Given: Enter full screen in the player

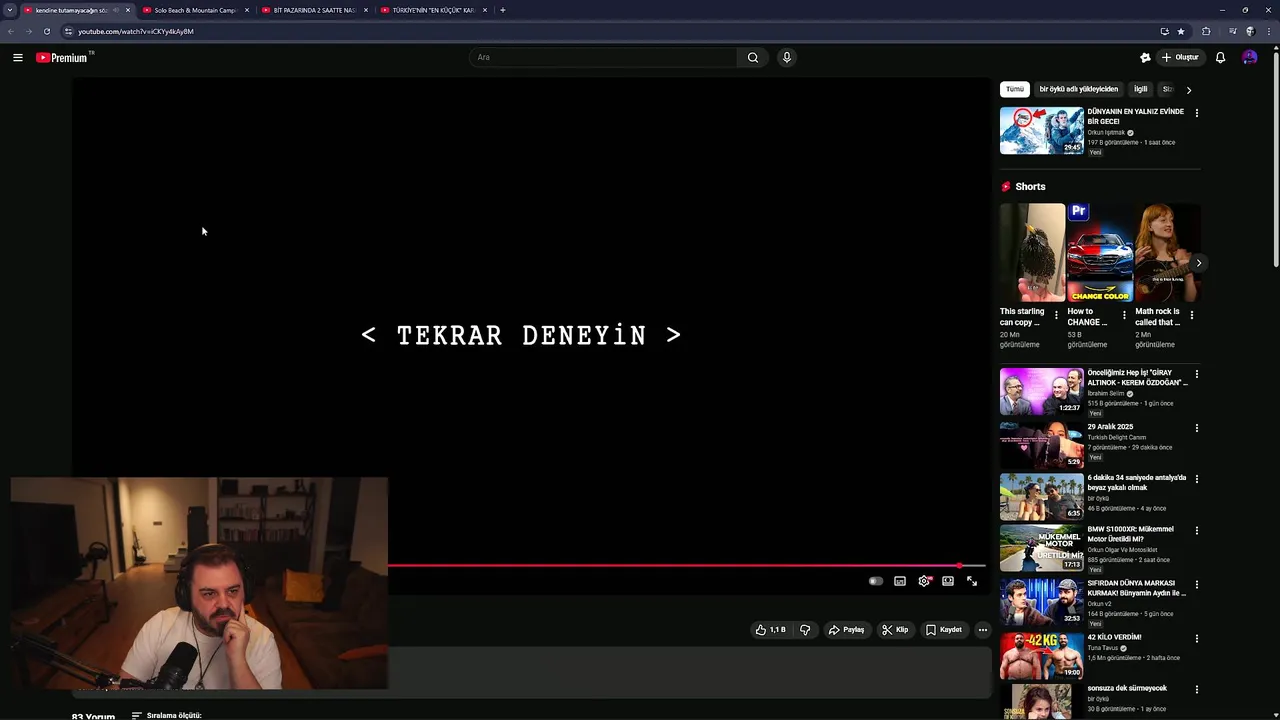Looking at the screenshot, I should click(972, 581).
